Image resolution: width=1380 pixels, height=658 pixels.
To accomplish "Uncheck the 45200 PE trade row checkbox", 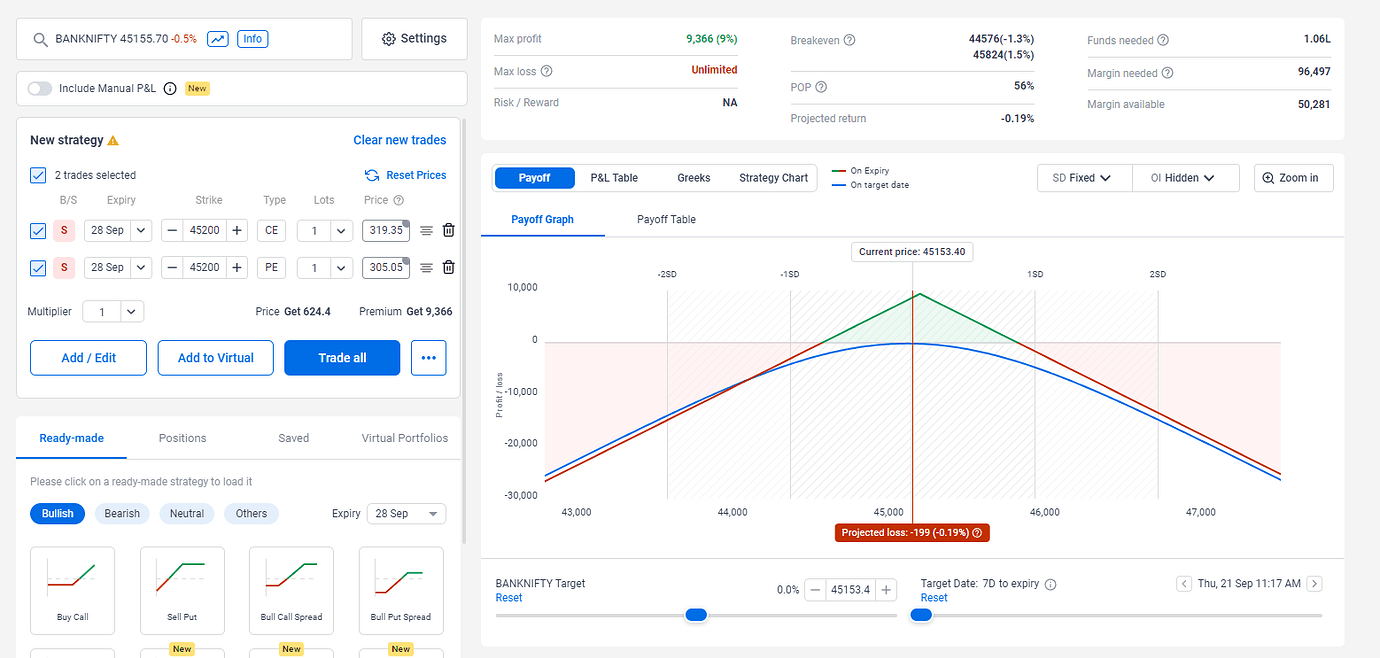I will pyautogui.click(x=37, y=267).
